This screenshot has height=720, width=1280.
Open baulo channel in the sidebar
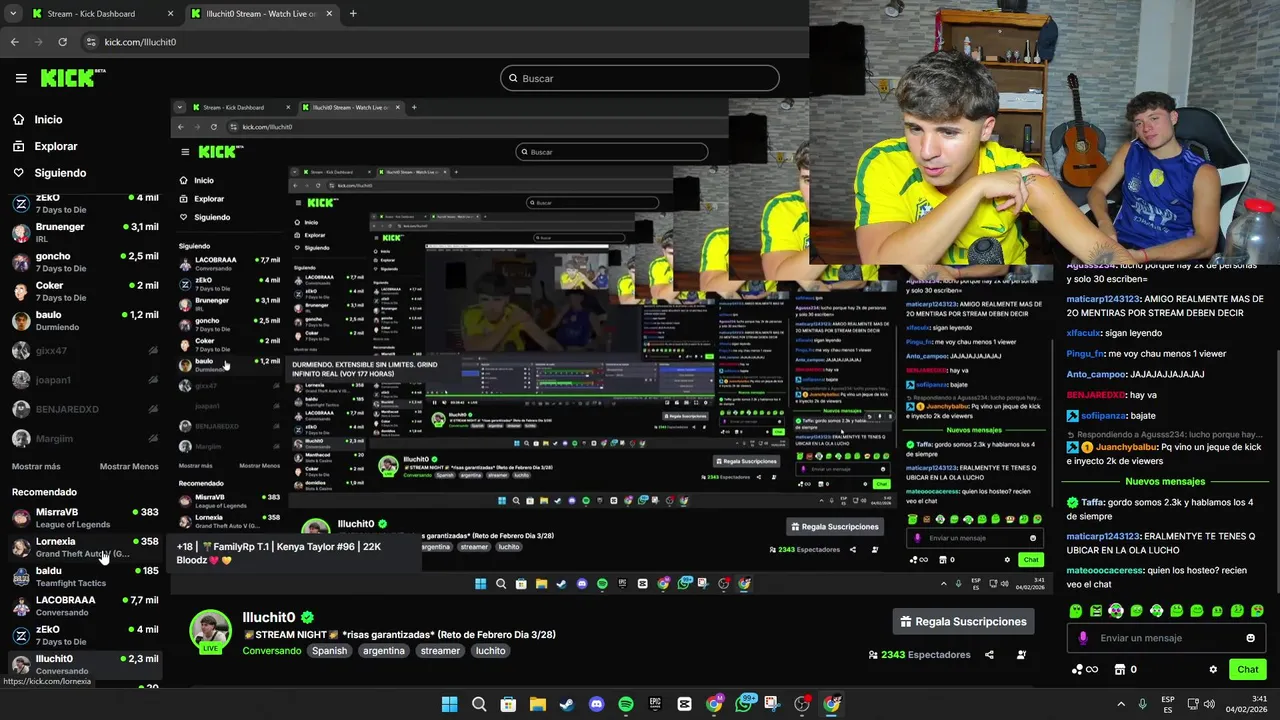click(84, 320)
